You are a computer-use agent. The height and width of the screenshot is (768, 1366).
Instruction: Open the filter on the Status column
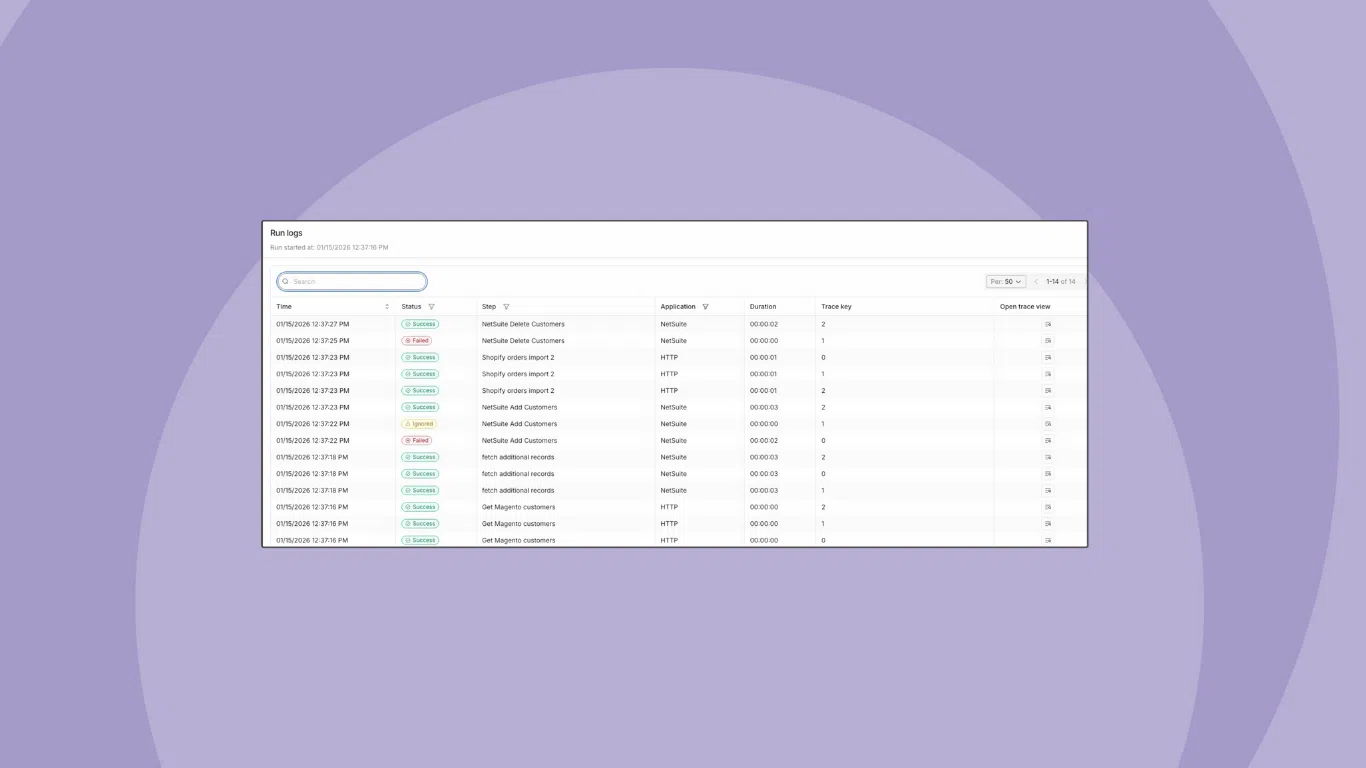[431, 306]
